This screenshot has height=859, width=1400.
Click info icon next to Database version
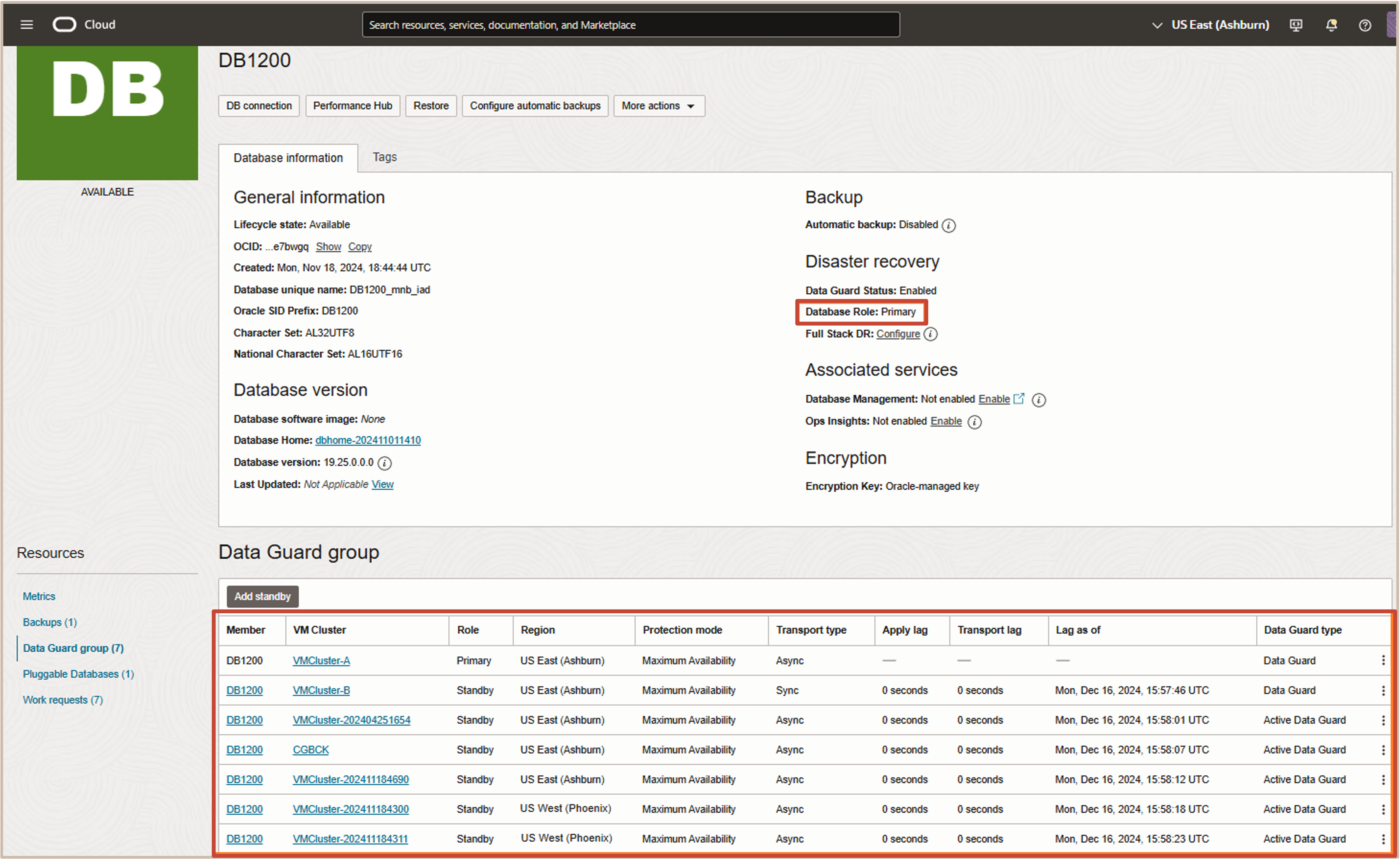(385, 463)
